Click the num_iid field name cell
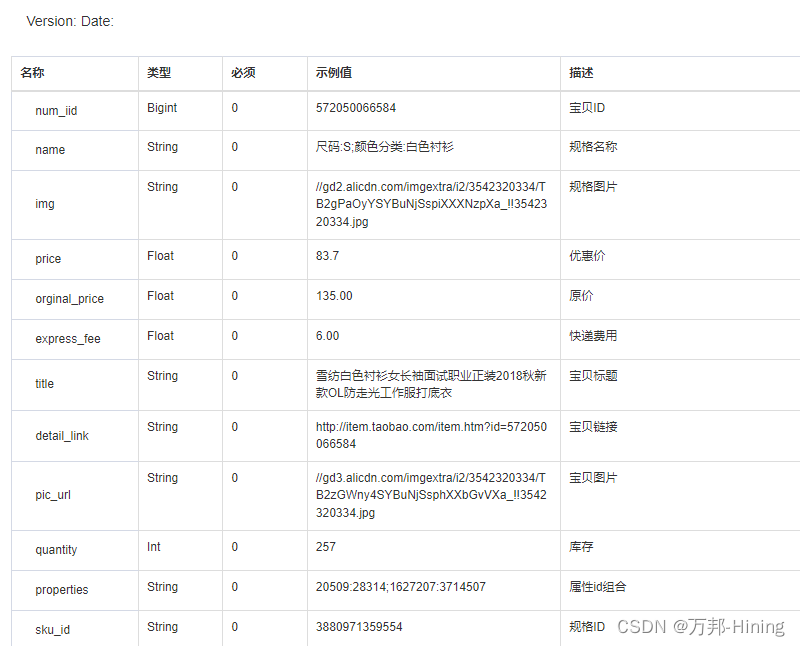Viewport: 800px width, 646px height. pyautogui.click(x=56, y=108)
